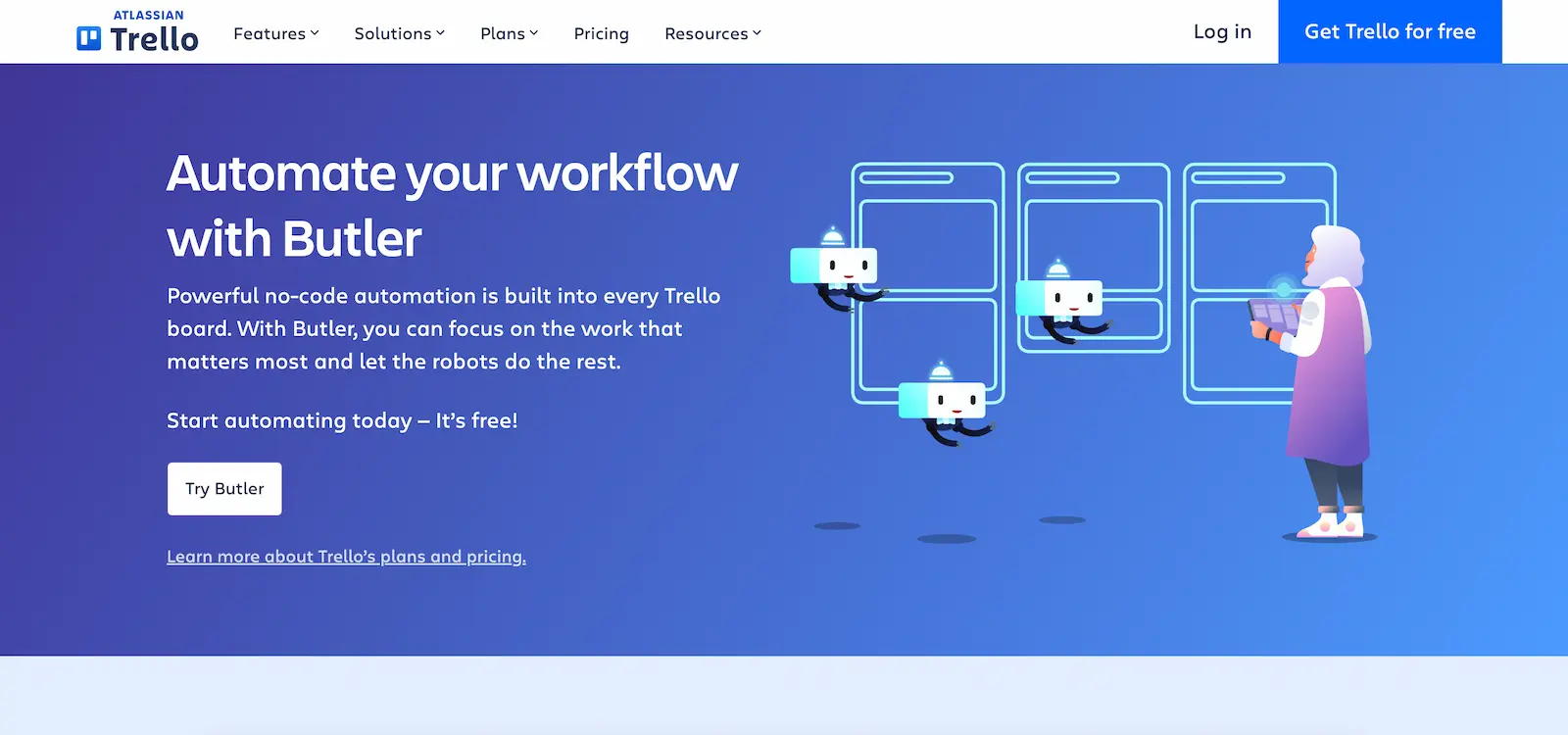The width and height of the screenshot is (1568, 735).
Task: Expand the Solutions menu
Action: click(400, 33)
